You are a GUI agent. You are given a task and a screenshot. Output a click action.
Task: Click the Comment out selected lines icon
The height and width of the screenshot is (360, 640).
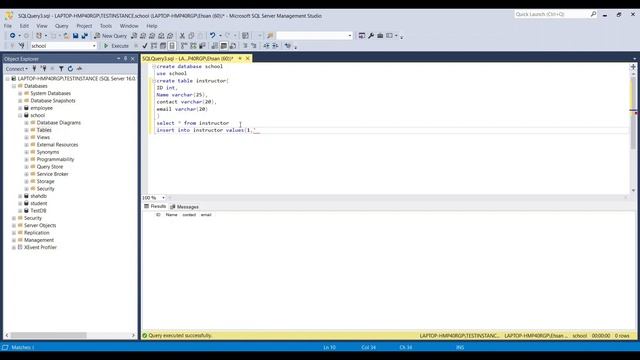(245, 46)
